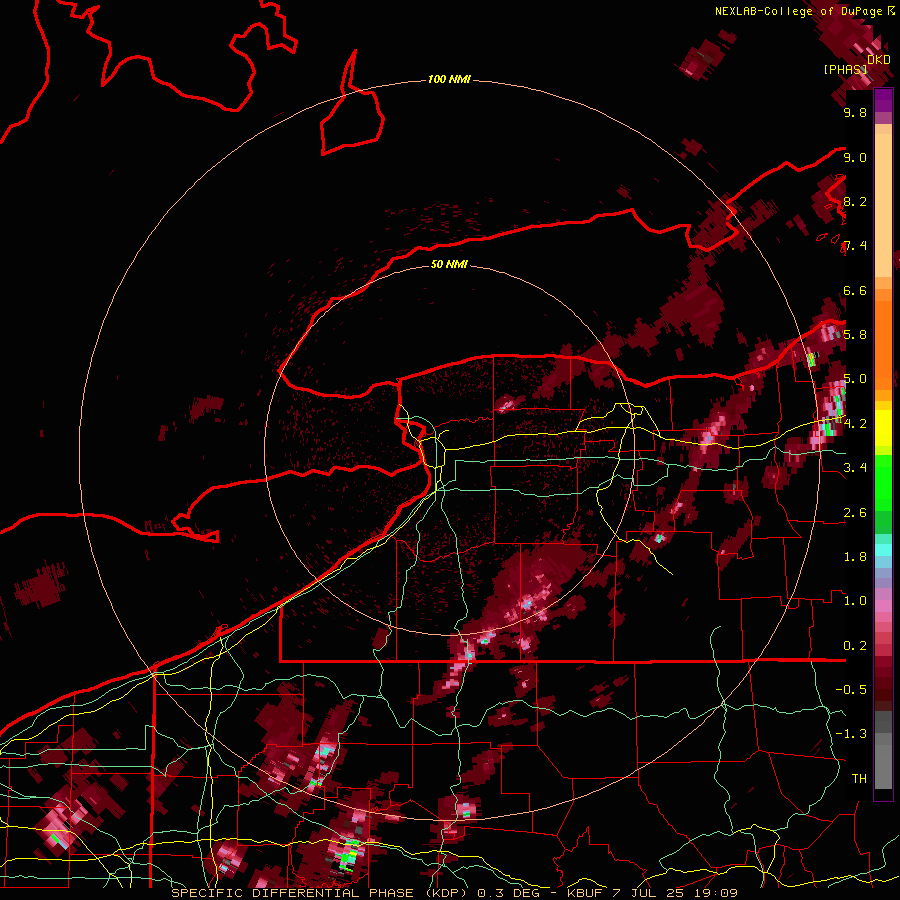Click the 9.8 value on the color scale
Viewport: 900px width, 900px height.
pyautogui.click(x=855, y=112)
